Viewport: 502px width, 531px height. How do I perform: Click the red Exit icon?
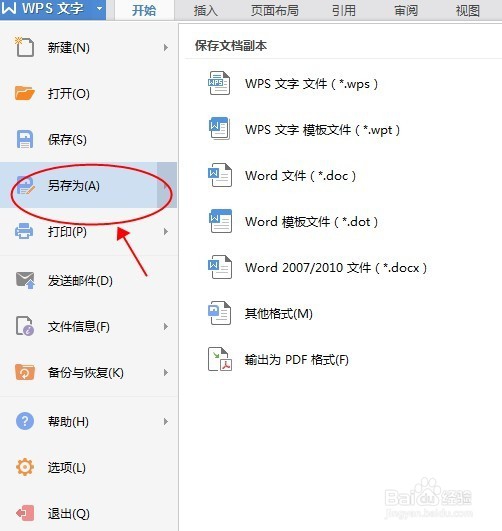(25, 513)
